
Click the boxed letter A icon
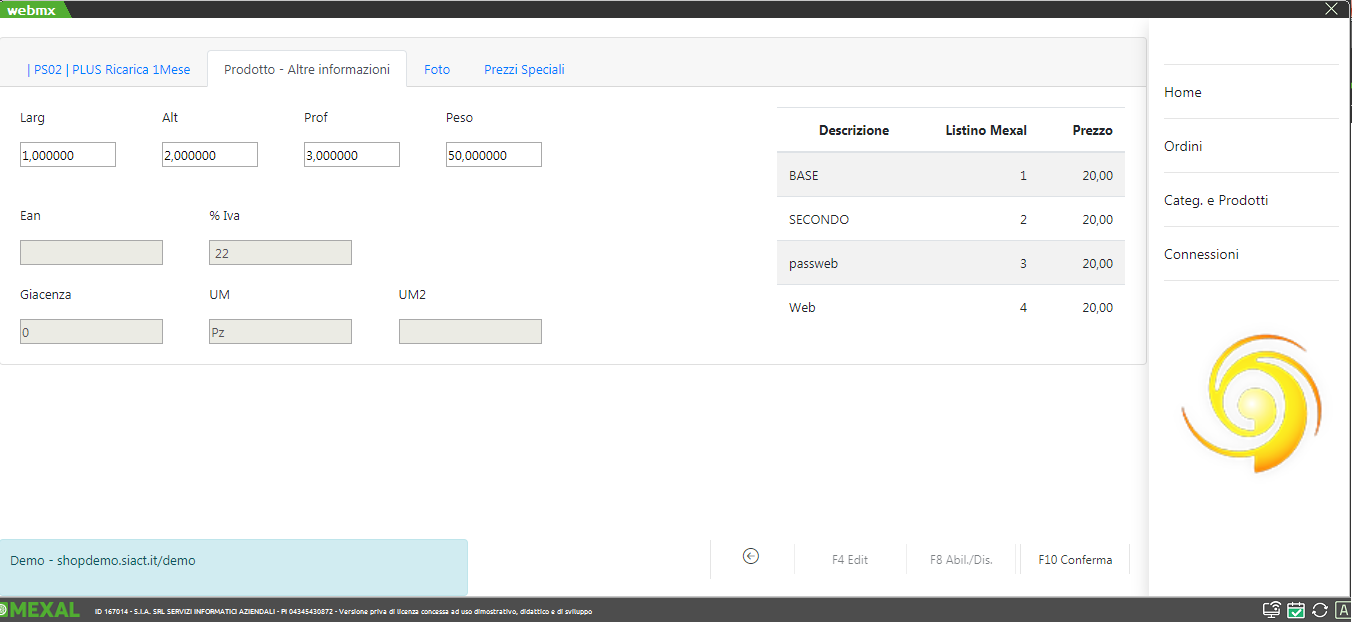pyautogui.click(x=1342, y=610)
